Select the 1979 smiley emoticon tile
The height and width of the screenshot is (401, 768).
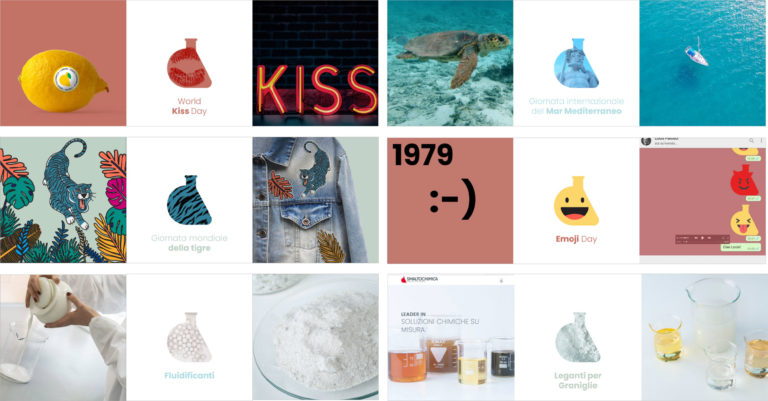point(450,200)
